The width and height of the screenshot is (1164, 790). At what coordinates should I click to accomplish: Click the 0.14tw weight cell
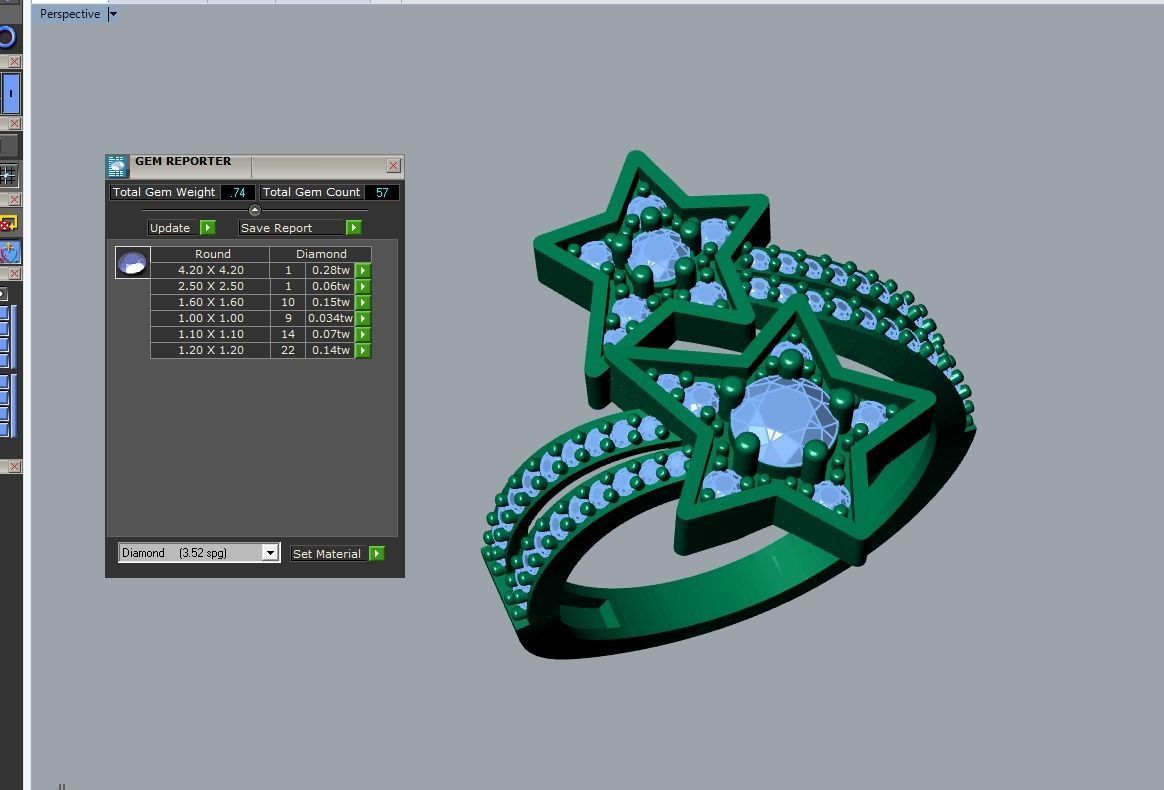[330, 350]
